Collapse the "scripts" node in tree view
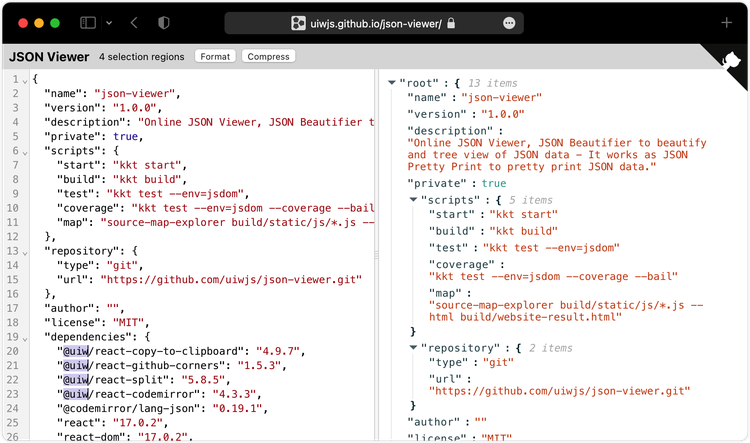Viewport: 750px width, 443px height. point(413,199)
